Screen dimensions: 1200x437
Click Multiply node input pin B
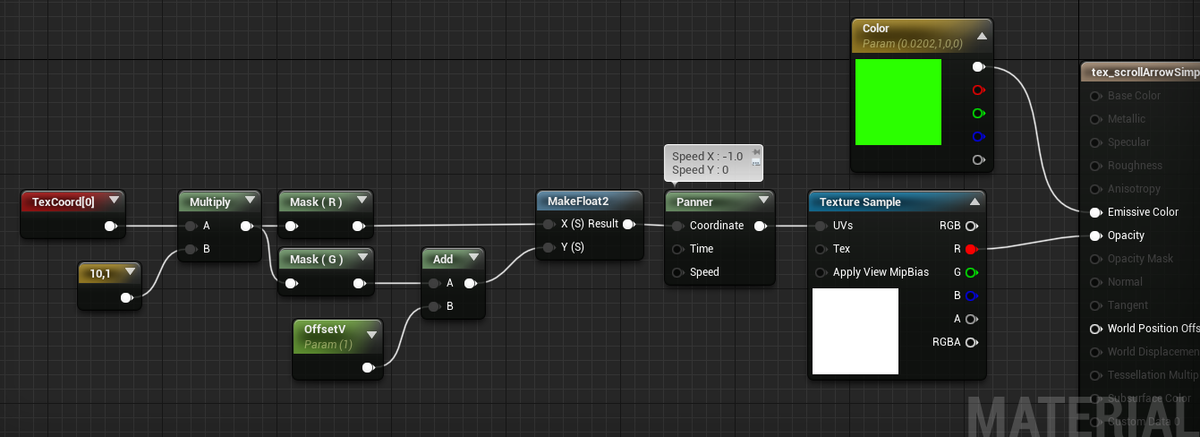[190, 249]
